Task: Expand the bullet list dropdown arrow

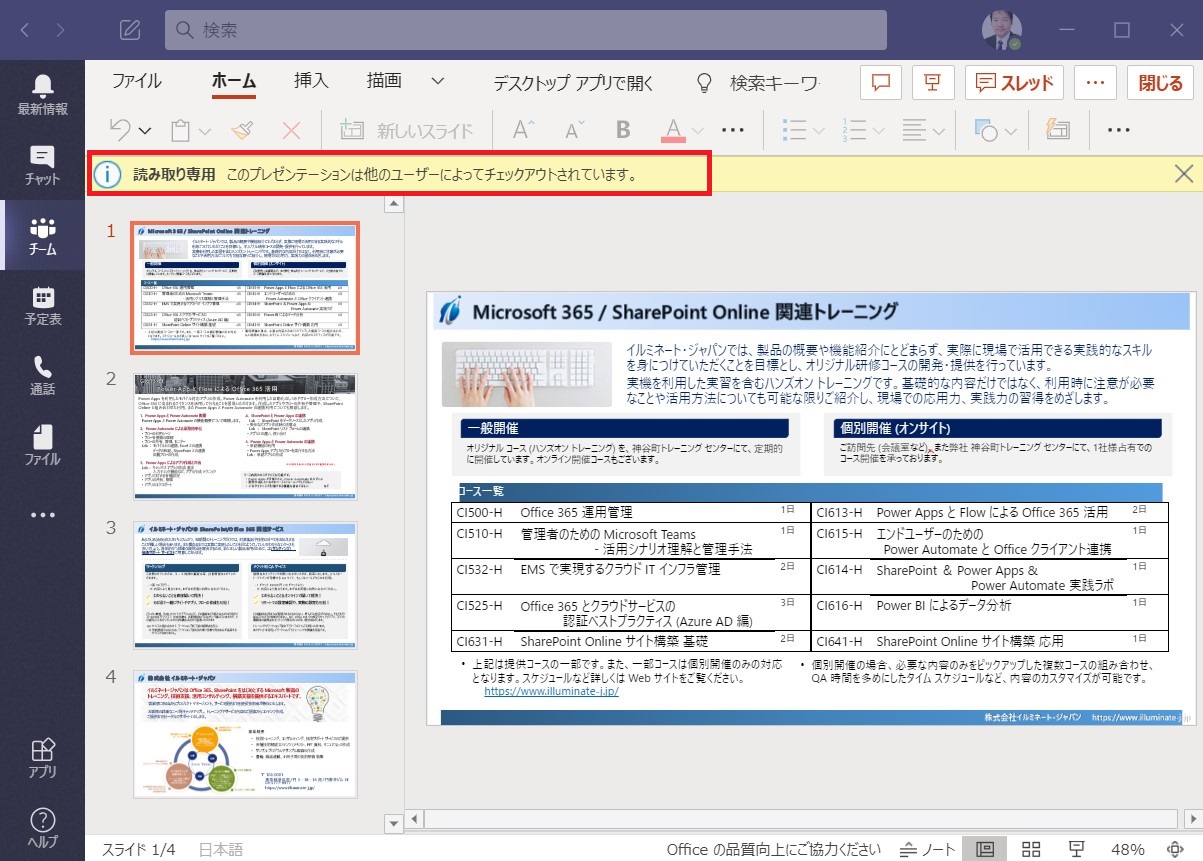Action: pos(818,131)
